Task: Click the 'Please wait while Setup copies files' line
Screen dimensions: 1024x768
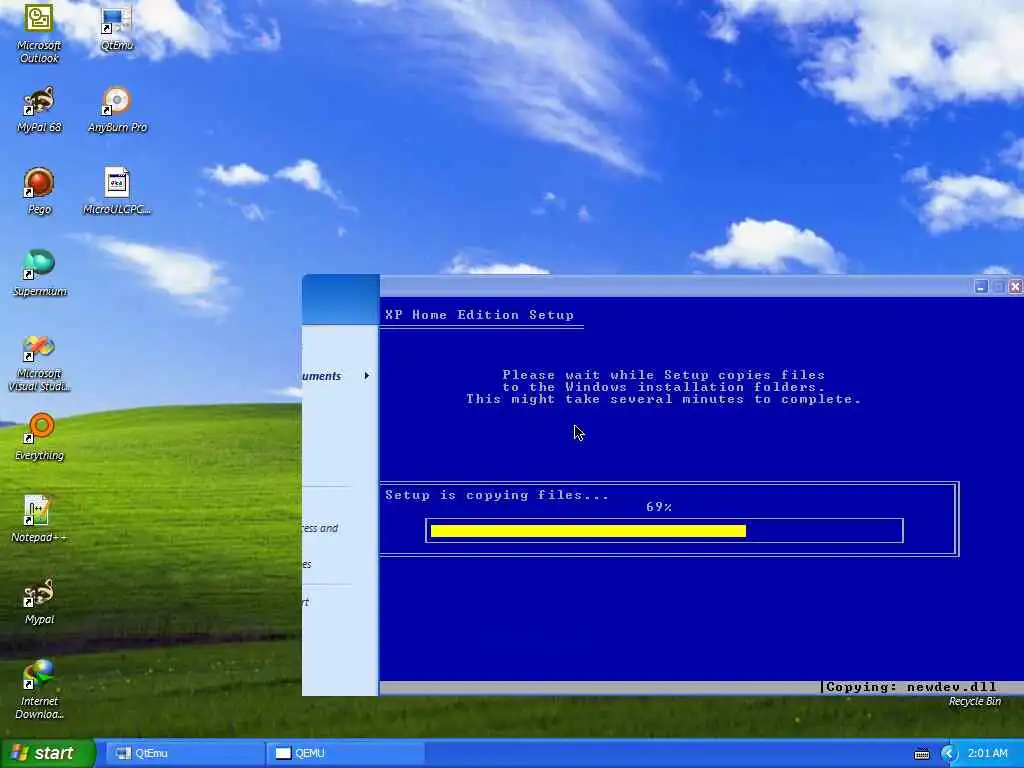Action: point(664,375)
